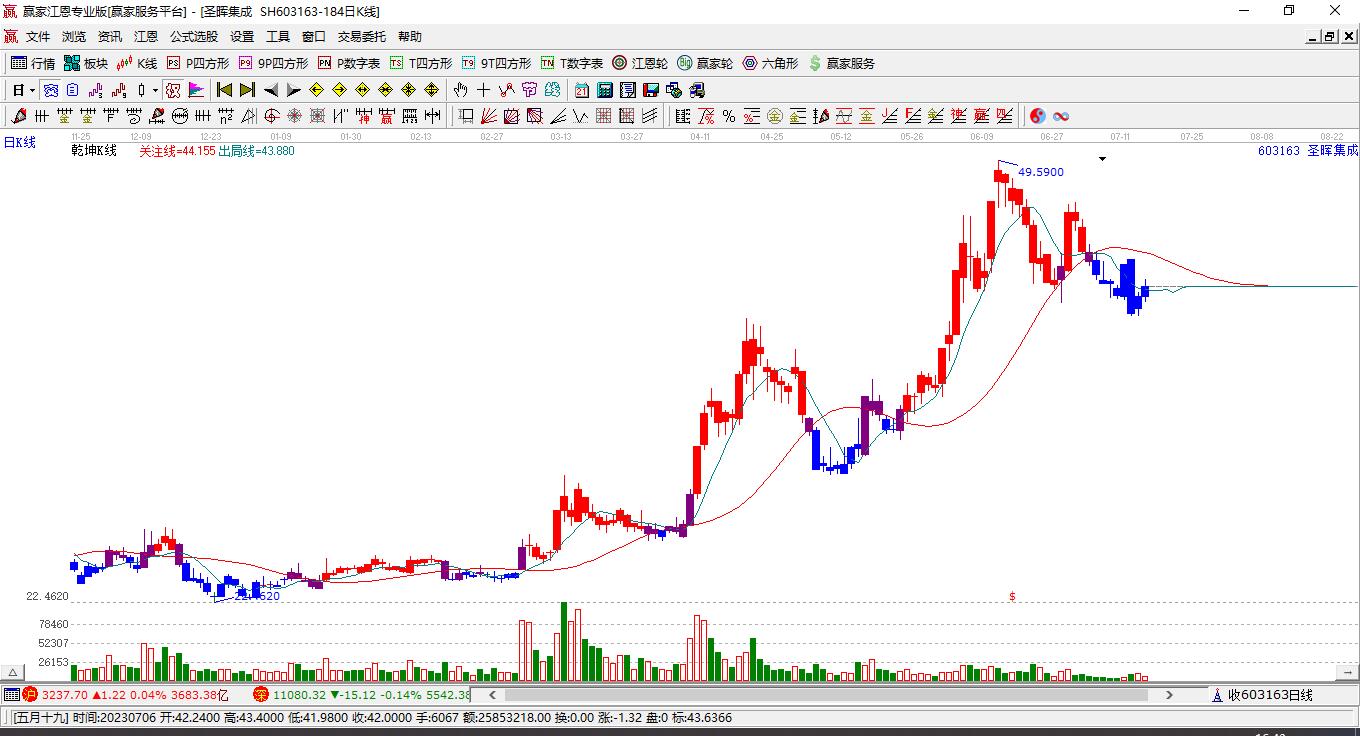Click the yellow diamond left-arrow icon
The width and height of the screenshot is (1360, 736).
(x=317, y=90)
